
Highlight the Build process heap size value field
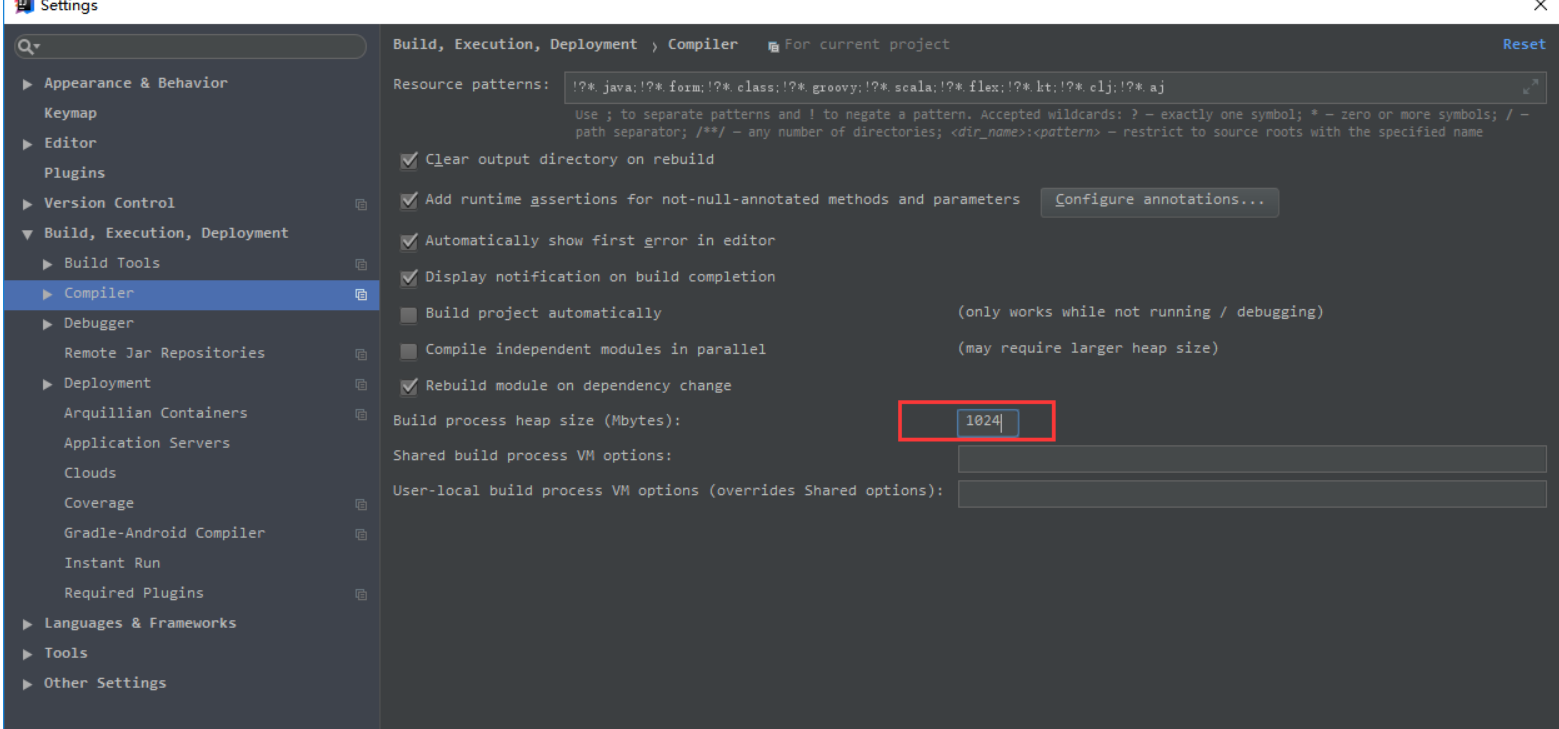[x=987, y=421]
